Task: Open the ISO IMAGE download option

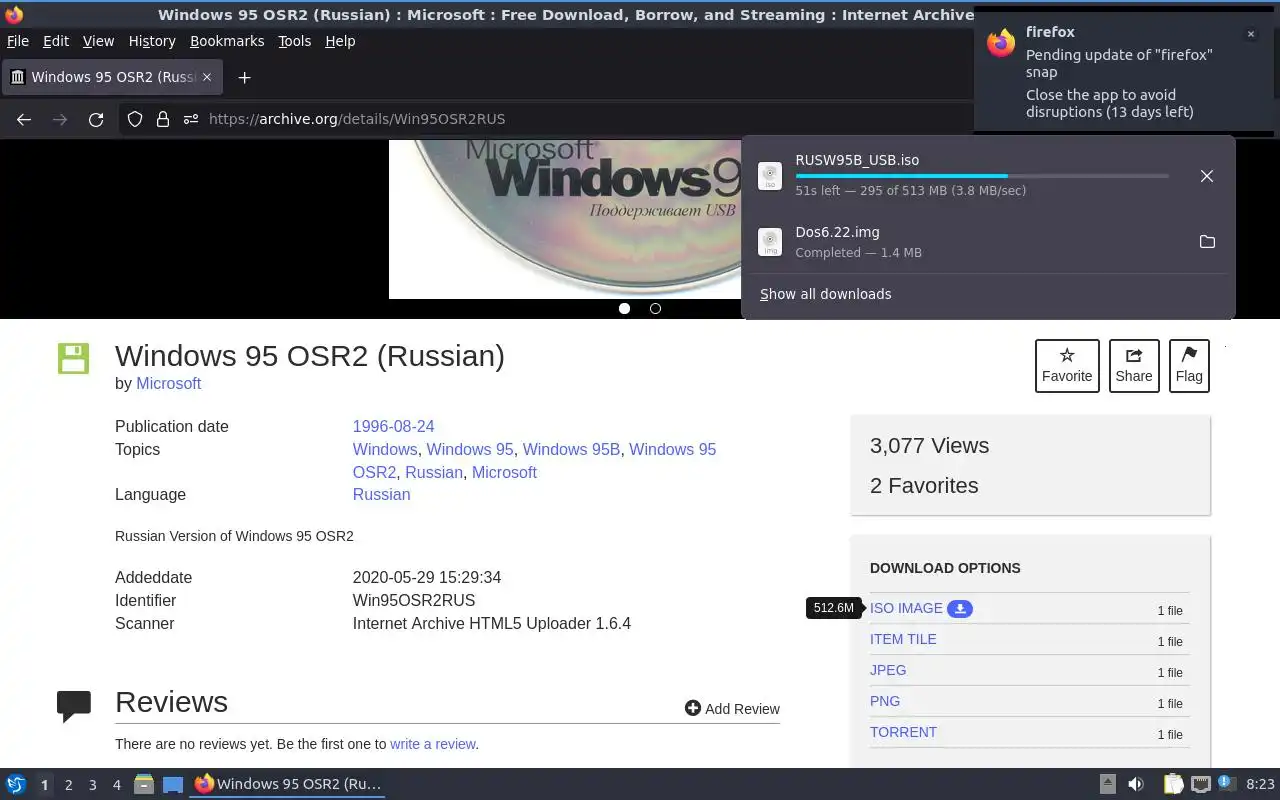Action: pyautogui.click(x=906, y=608)
